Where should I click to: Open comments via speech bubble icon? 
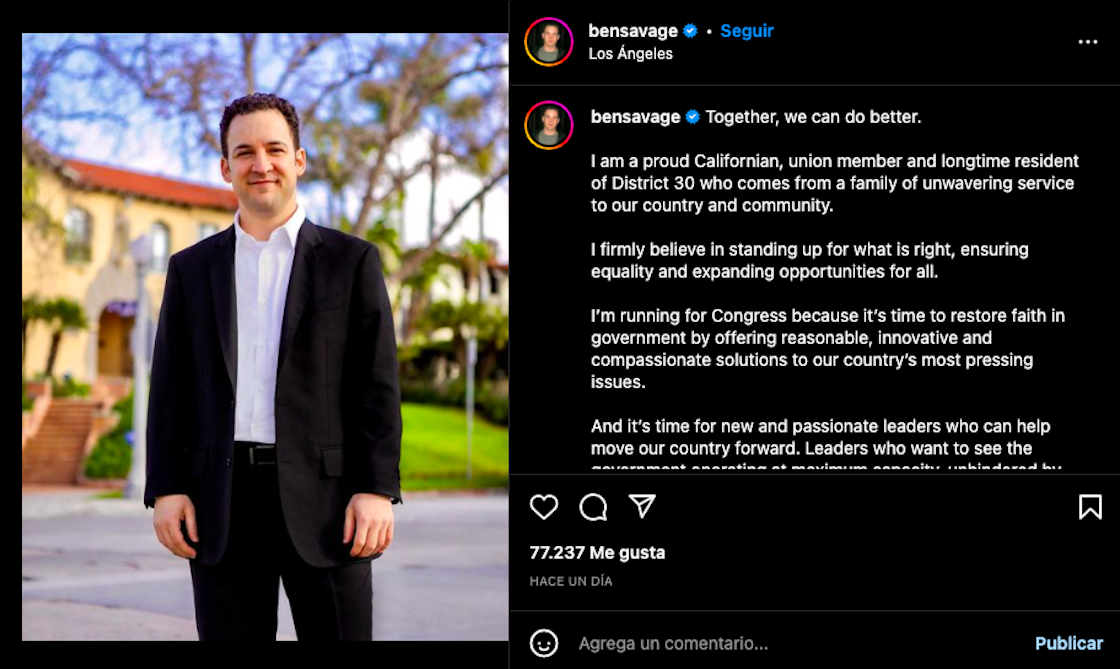pos(593,507)
